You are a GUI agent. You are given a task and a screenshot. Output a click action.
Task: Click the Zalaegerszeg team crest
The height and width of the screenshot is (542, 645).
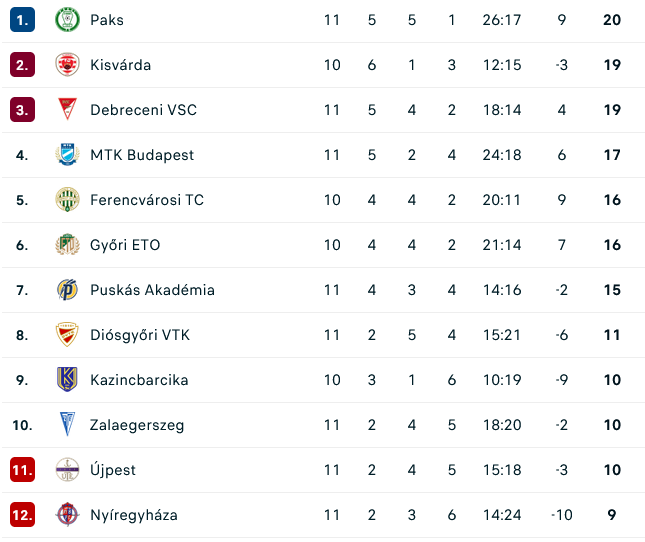click(x=67, y=425)
